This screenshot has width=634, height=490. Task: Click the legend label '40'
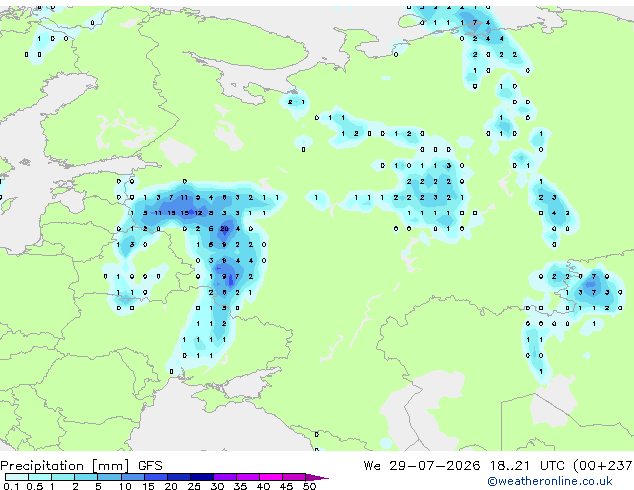[263, 486]
